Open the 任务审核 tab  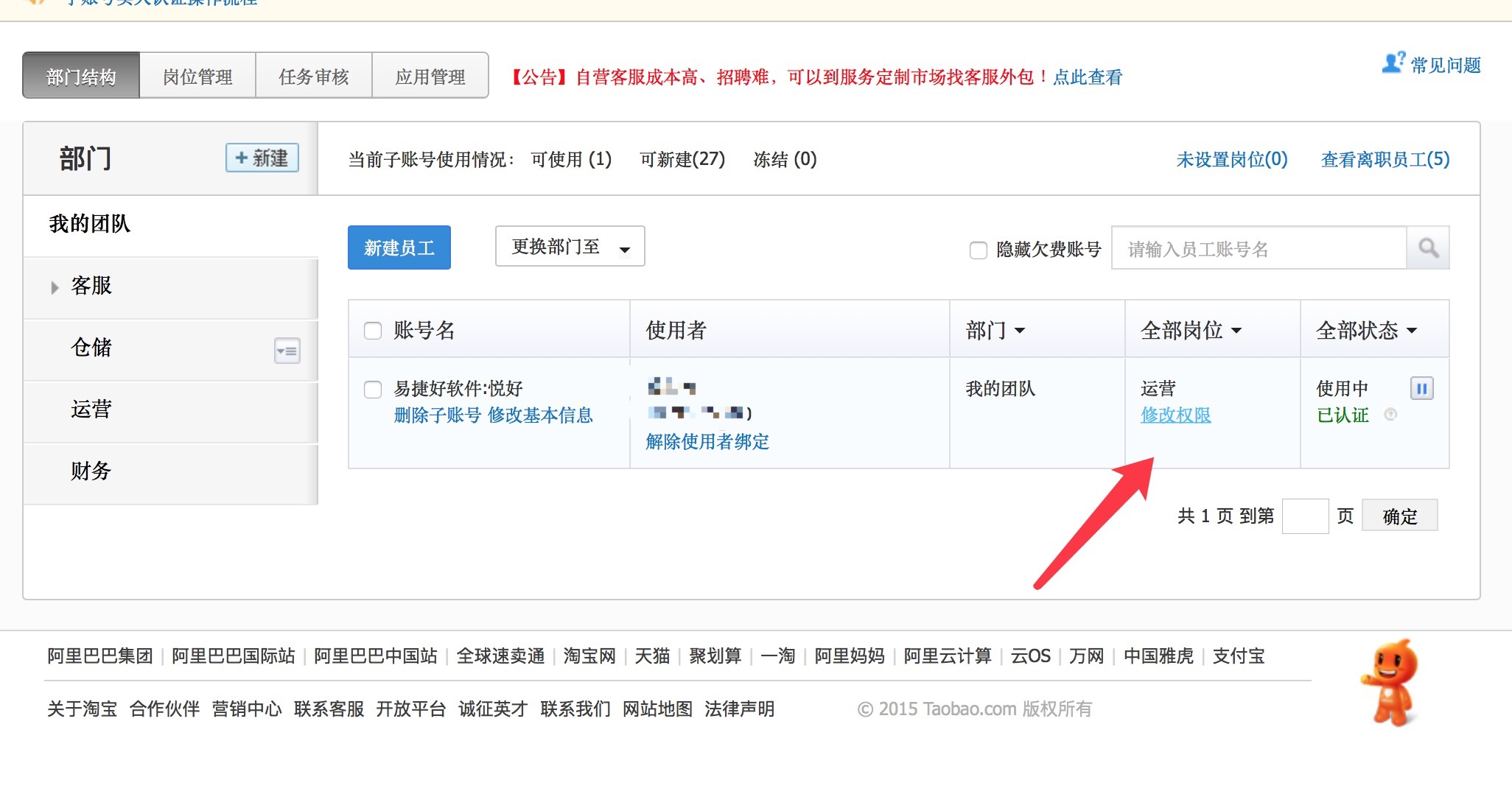[314, 77]
